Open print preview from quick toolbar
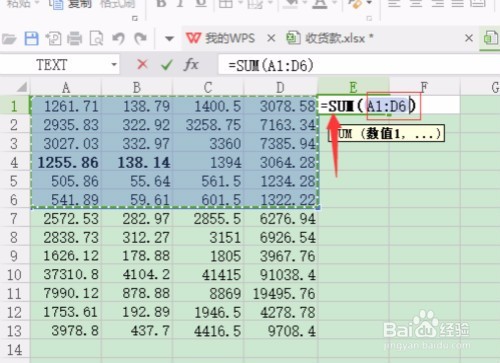 pyautogui.click(x=96, y=39)
